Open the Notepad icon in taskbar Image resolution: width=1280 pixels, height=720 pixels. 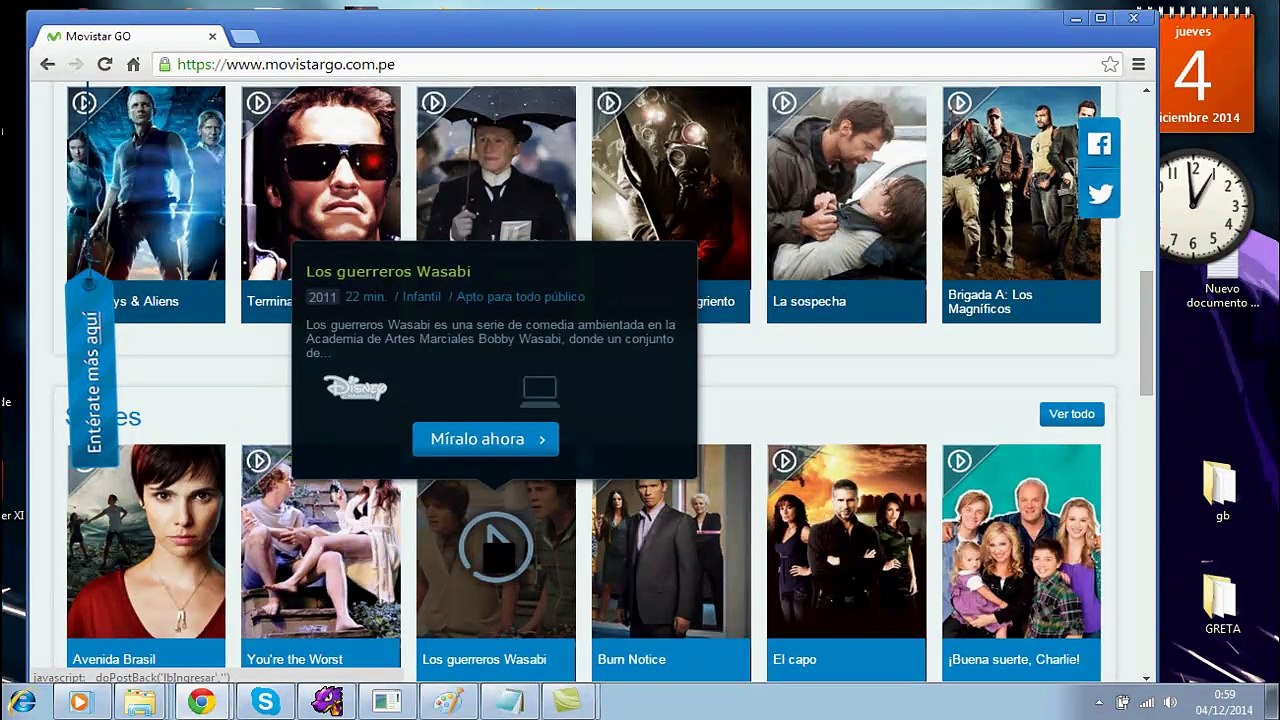point(509,702)
